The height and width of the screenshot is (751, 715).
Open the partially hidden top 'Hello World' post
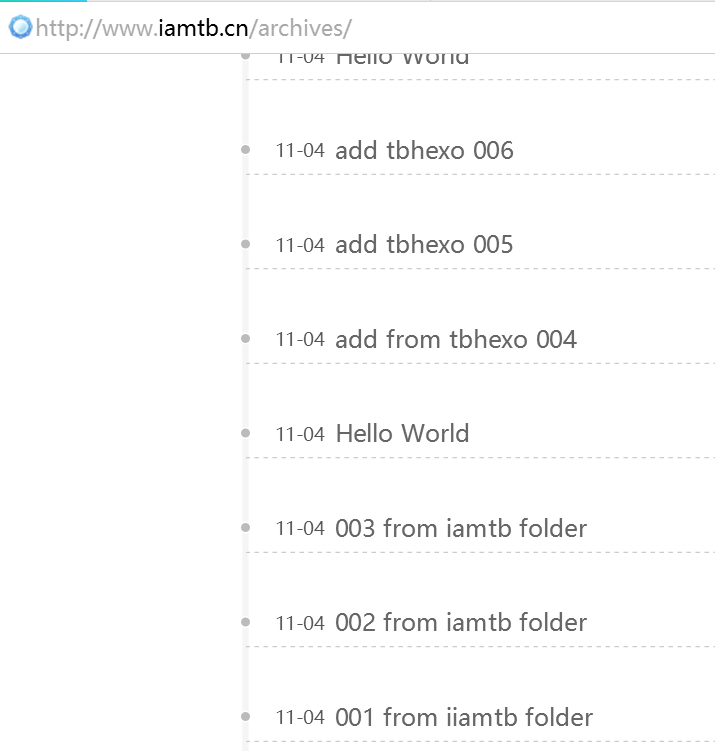pyautogui.click(x=402, y=59)
